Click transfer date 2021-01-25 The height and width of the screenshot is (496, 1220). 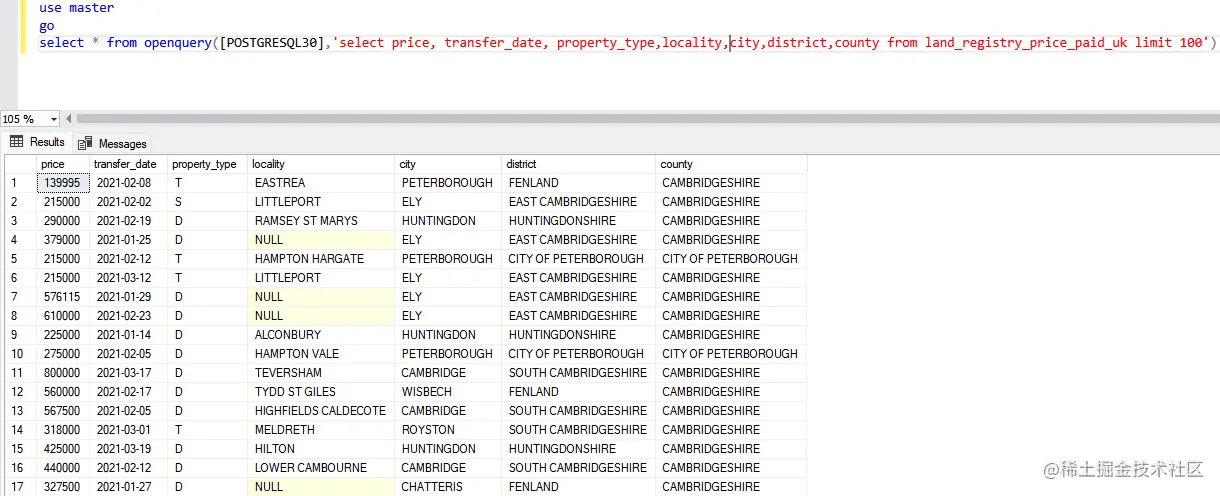(128, 240)
